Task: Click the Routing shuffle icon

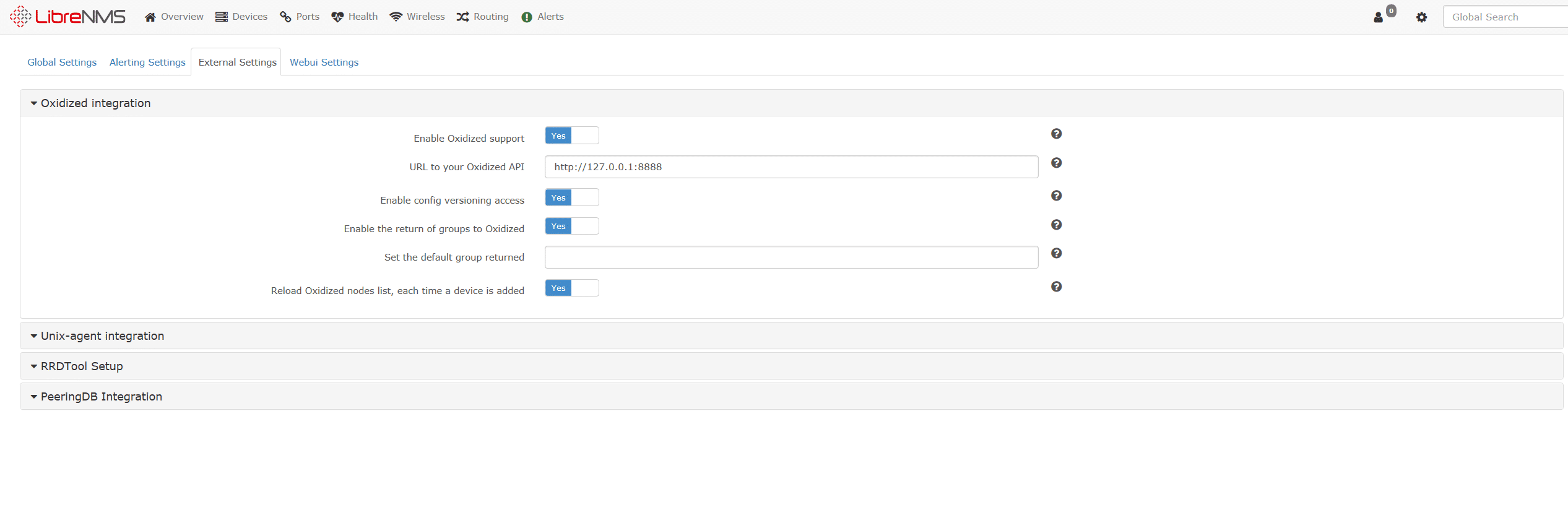Action: tap(462, 17)
